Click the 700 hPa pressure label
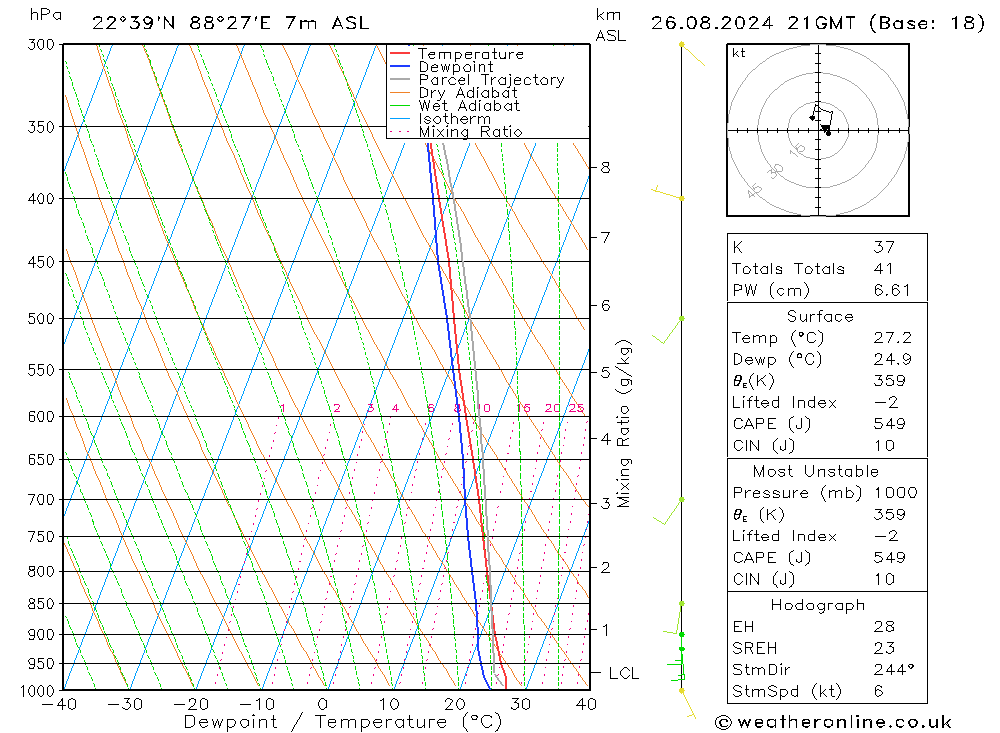Viewport: 1000px width, 733px height. coord(41,500)
